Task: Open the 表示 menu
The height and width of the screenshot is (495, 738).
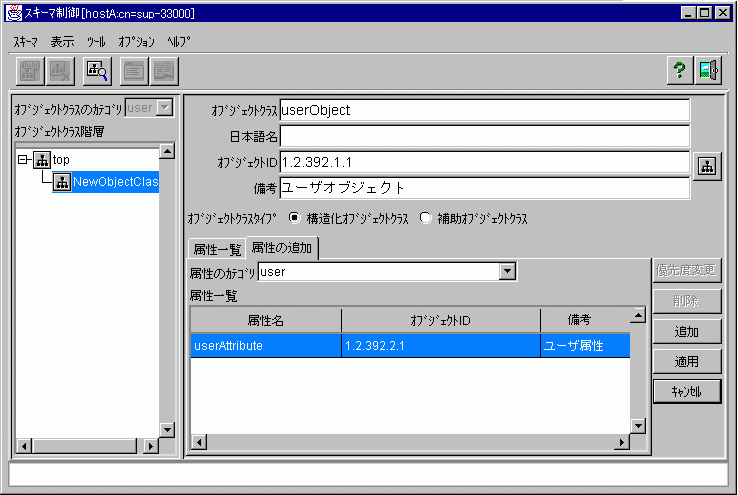Action: (63, 42)
